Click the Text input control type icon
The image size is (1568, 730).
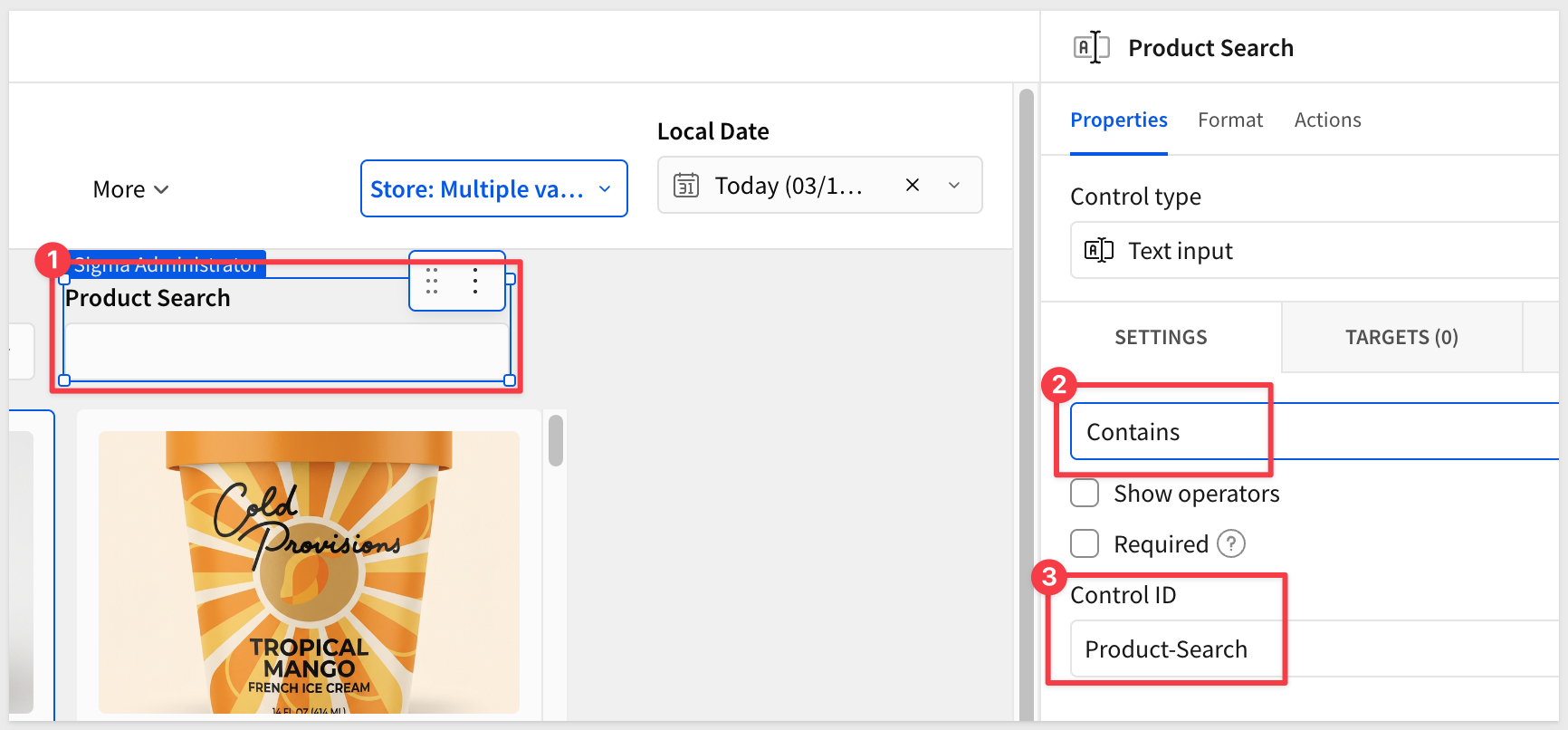click(x=1099, y=251)
